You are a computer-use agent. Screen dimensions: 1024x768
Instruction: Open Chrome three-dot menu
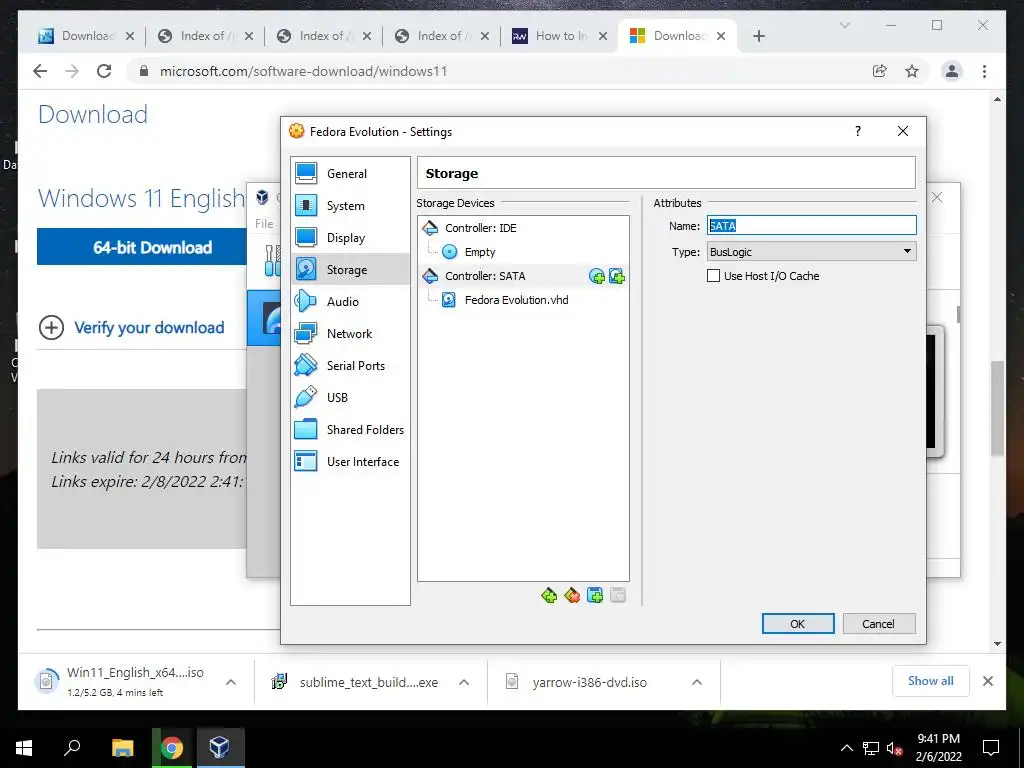pos(984,71)
